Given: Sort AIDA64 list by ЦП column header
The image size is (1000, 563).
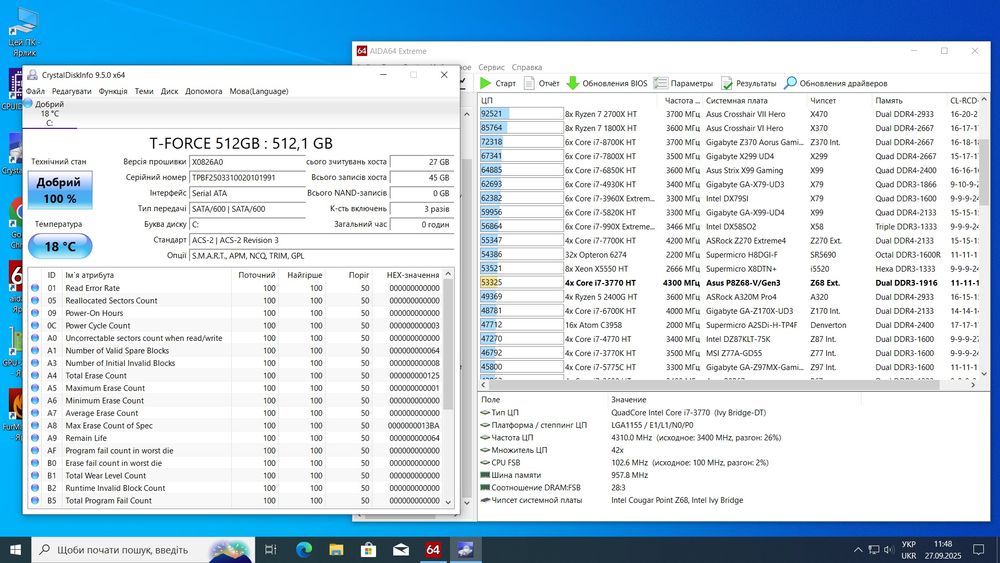Looking at the screenshot, I should (x=568, y=101).
